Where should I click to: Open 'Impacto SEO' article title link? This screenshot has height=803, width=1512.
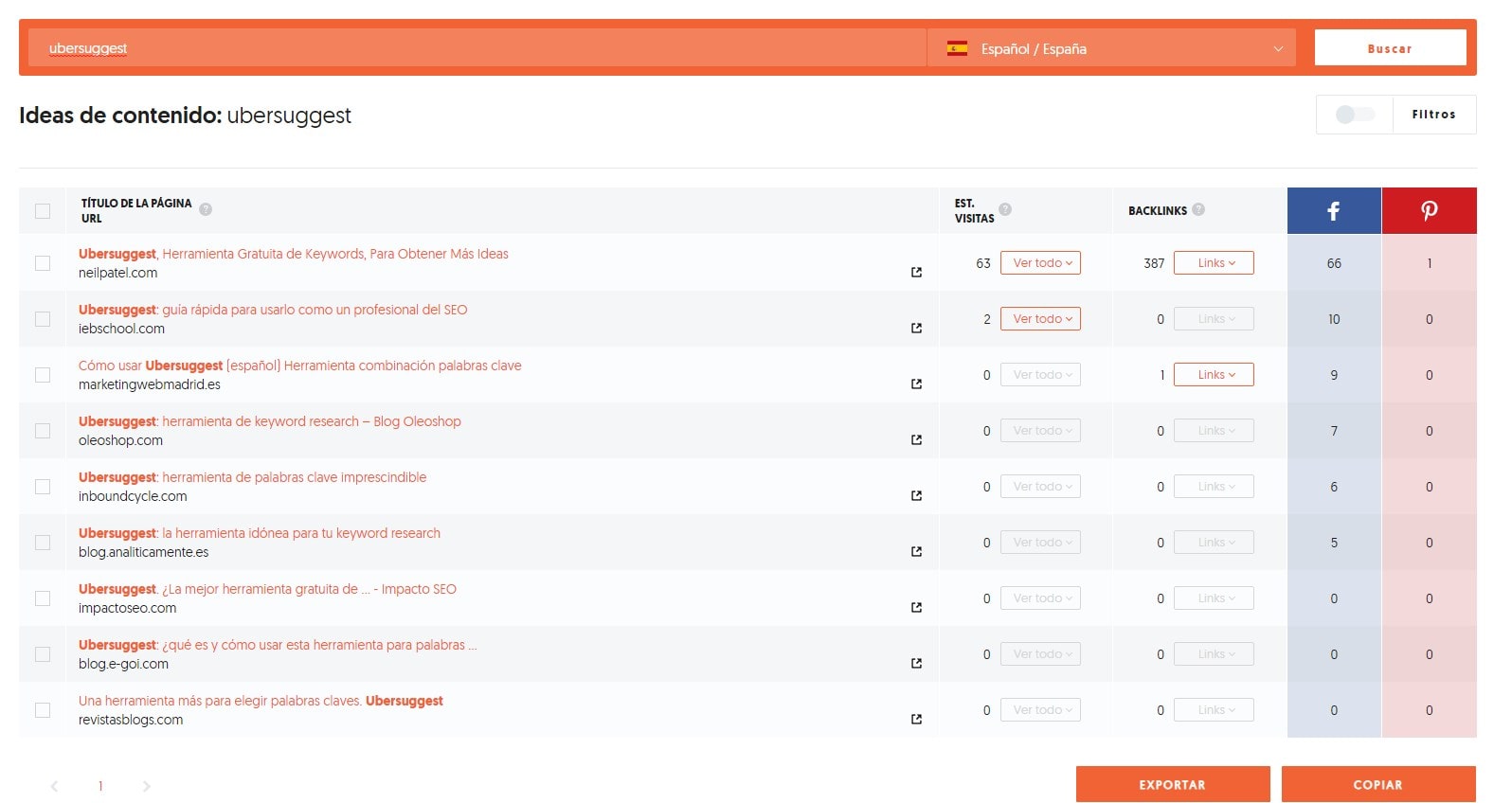(267, 589)
